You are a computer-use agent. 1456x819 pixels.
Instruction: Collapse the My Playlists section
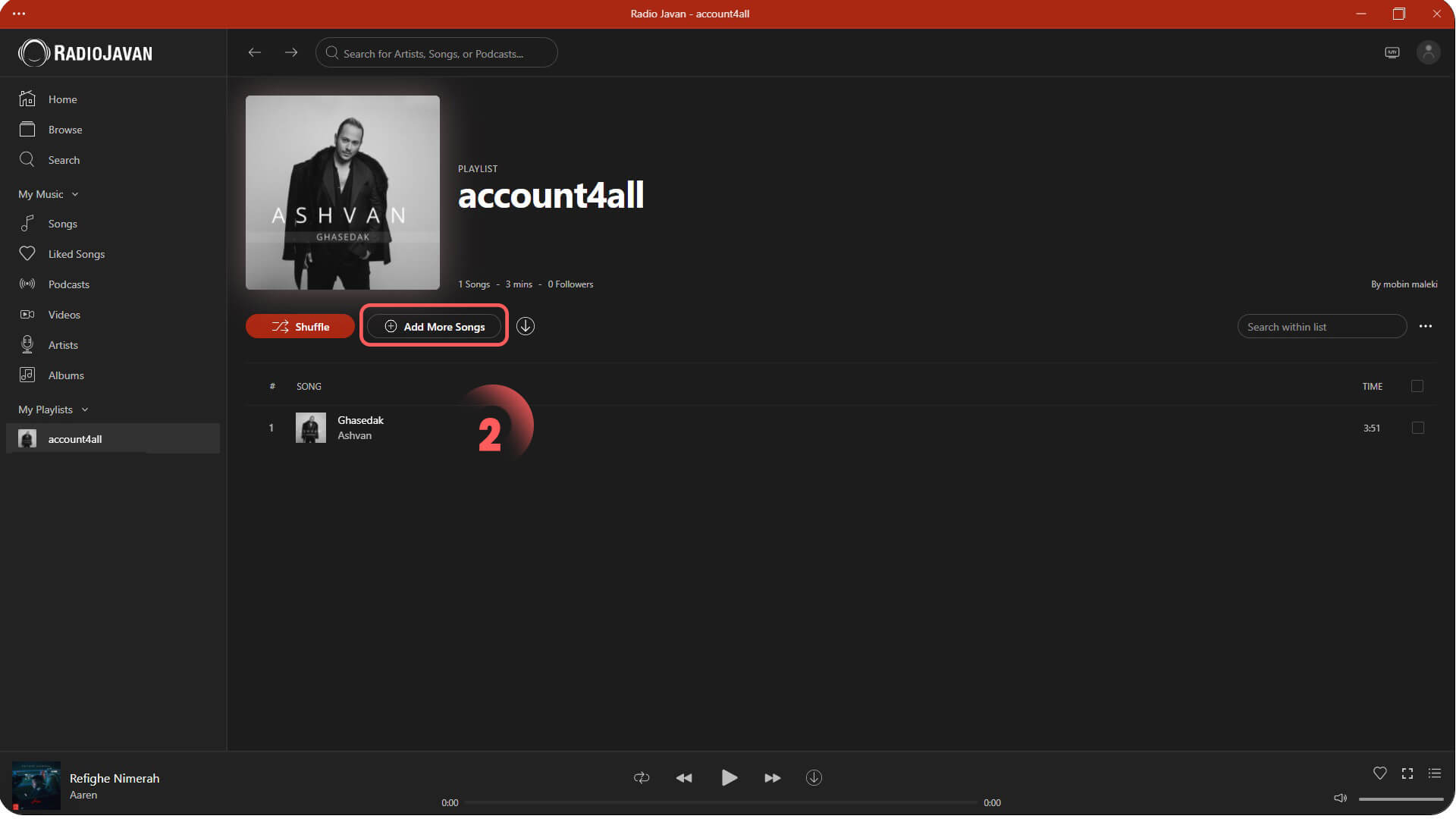click(x=53, y=410)
